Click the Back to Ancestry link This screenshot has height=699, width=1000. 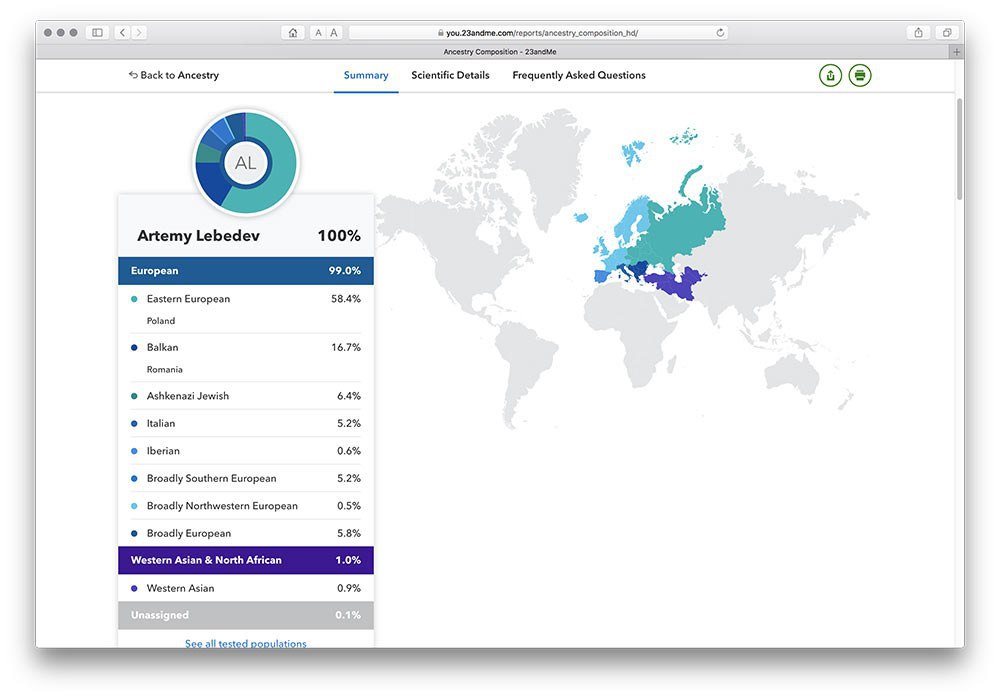[x=173, y=75]
